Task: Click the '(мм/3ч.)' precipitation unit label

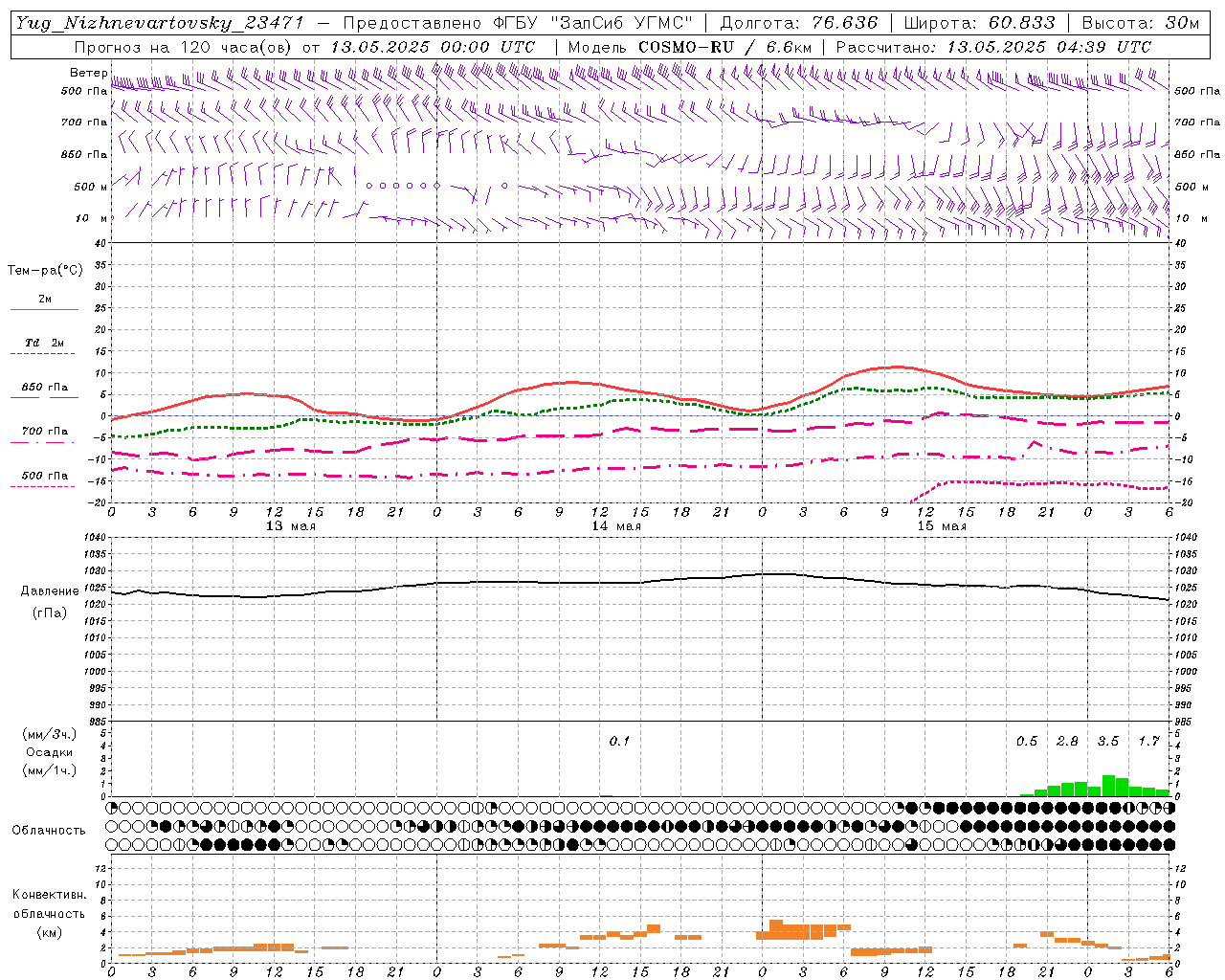Action: click(x=50, y=733)
